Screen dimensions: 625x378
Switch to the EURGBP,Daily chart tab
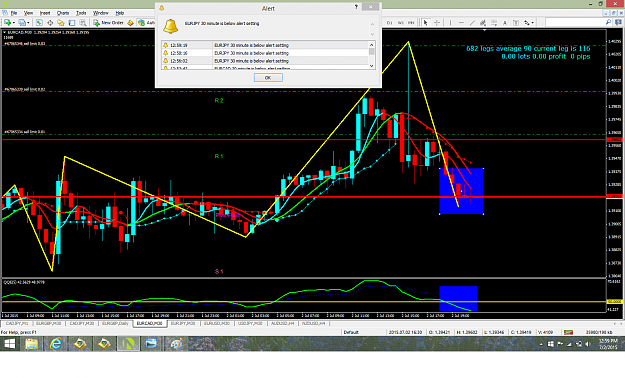point(115,323)
